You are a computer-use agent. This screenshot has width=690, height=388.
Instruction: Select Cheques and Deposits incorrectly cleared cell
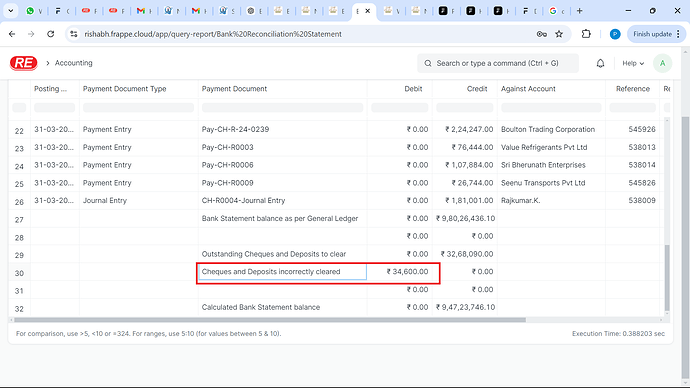pos(282,272)
